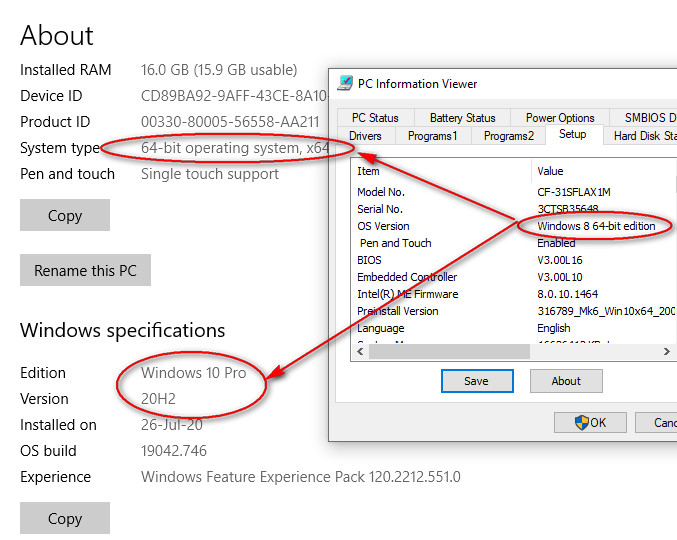
Task: Switch to the Hard Disk Status tab
Action: (x=640, y=136)
